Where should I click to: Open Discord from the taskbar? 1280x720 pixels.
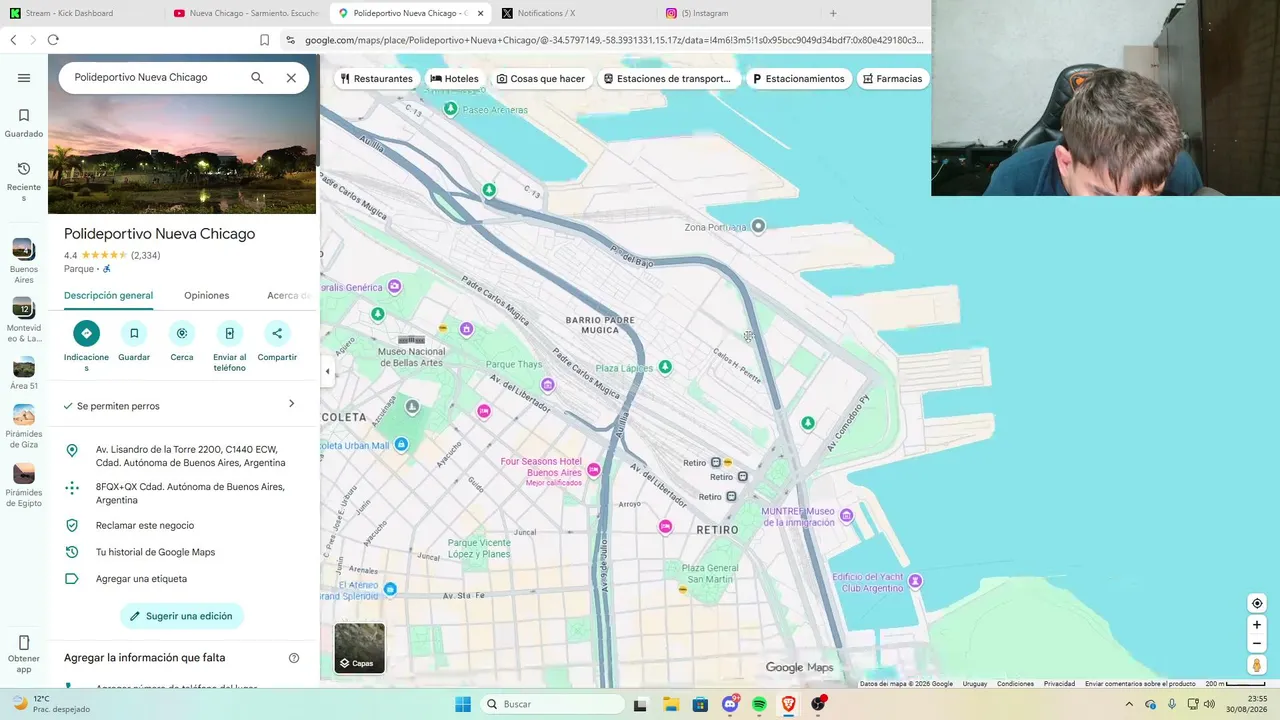point(730,704)
